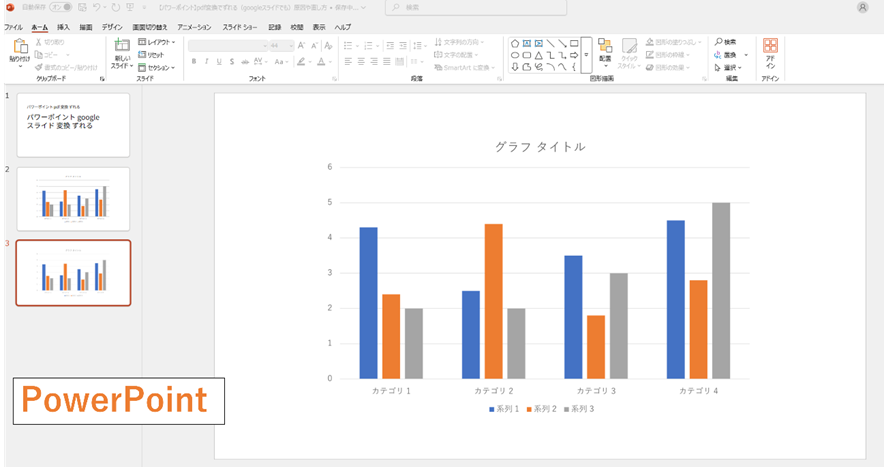
Task: Click the Search (検索) magnifier in editing group
Action: pos(719,42)
